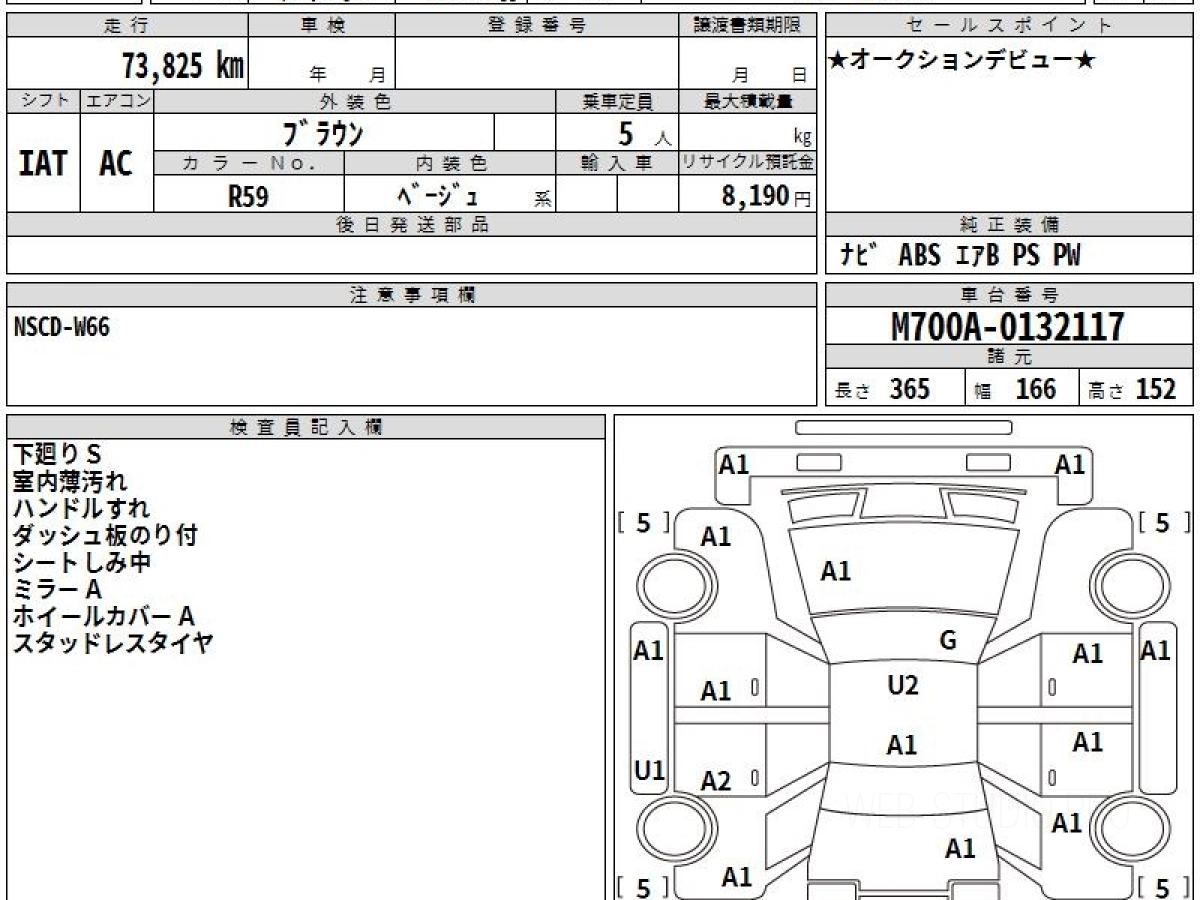Select the 登録番号 header
1200x900 pixels.
point(537,25)
